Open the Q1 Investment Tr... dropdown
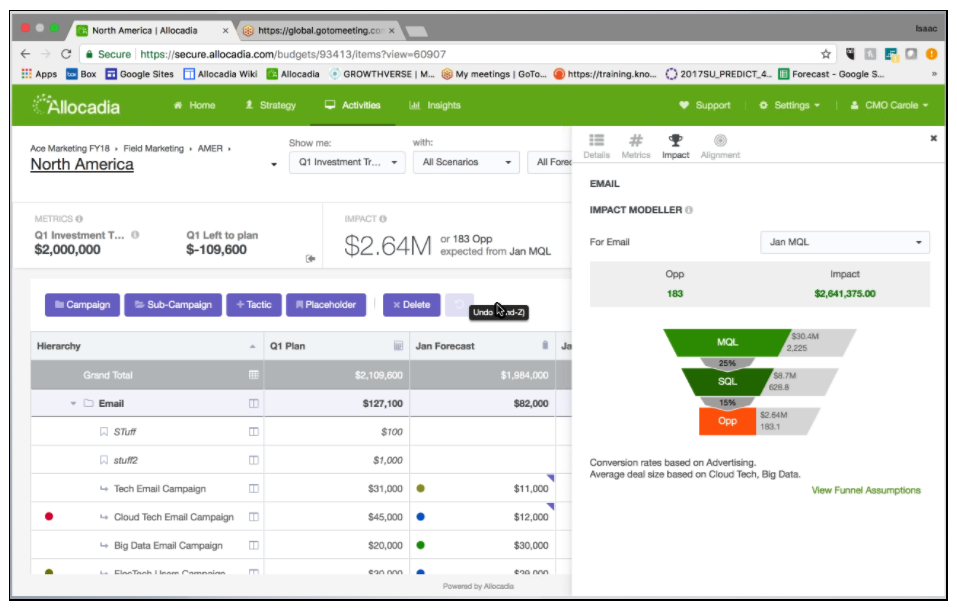This screenshot has width=957, height=615. click(x=347, y=162)
